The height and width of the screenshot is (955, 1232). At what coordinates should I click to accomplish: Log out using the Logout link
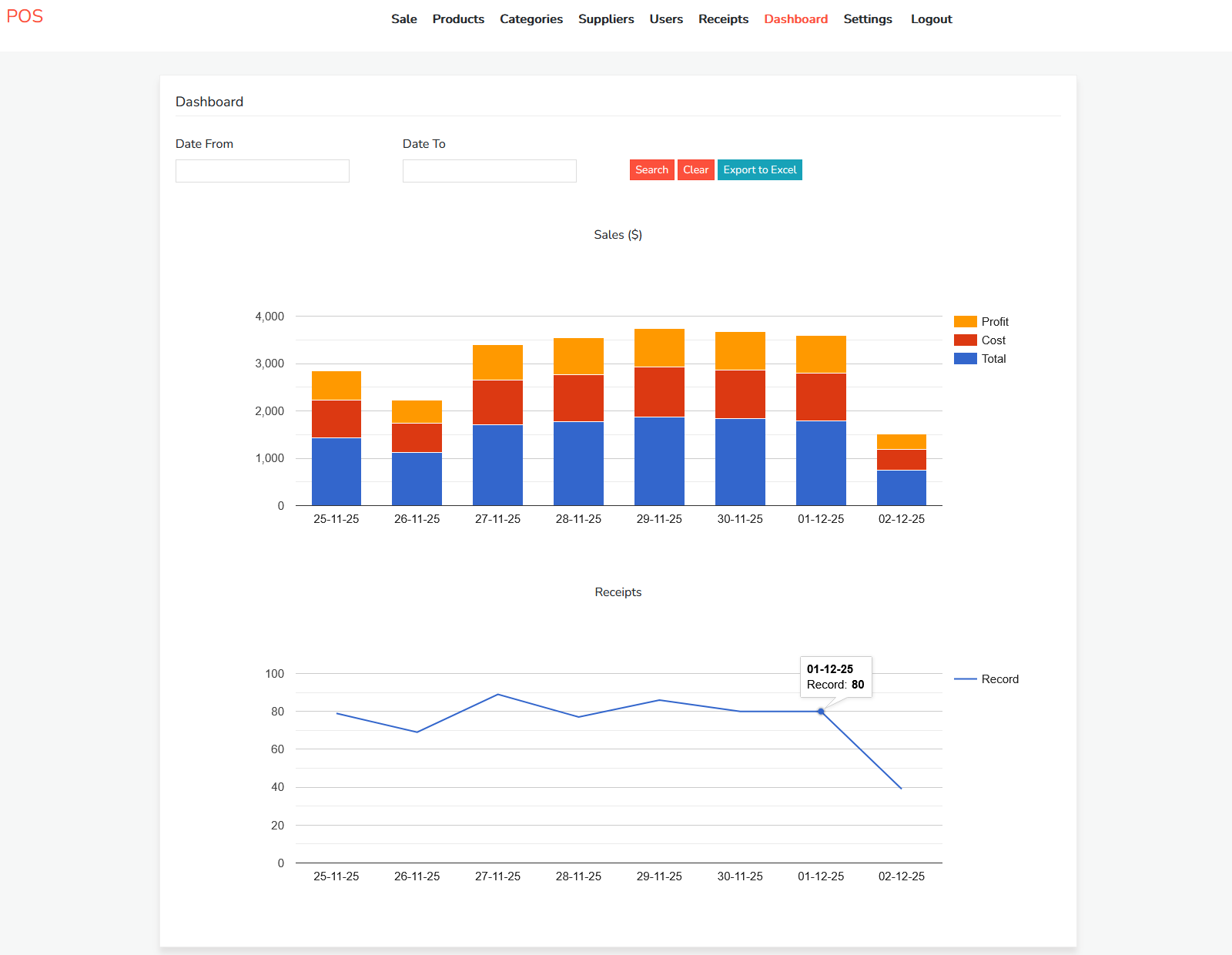pos(931,19)
